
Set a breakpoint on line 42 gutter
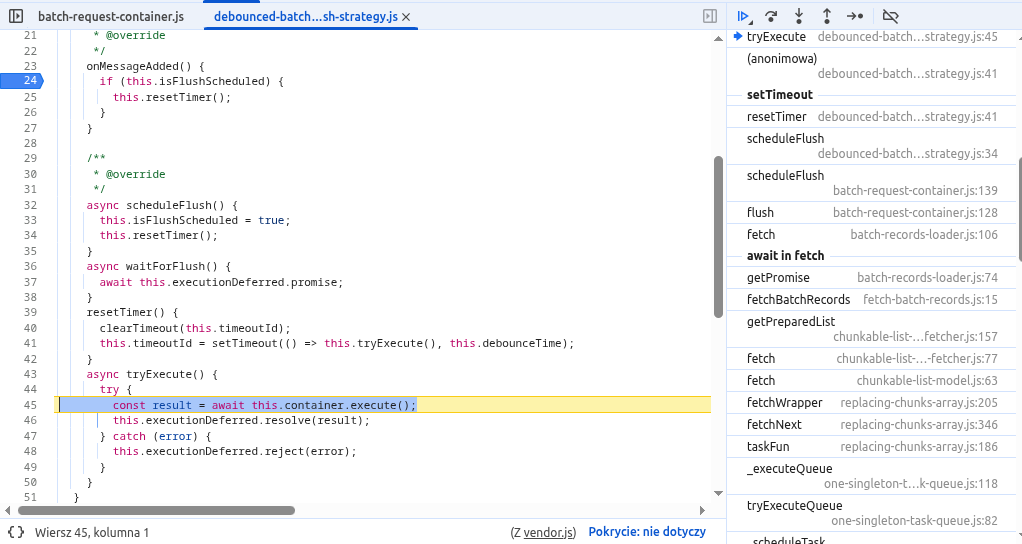point(29,359)
